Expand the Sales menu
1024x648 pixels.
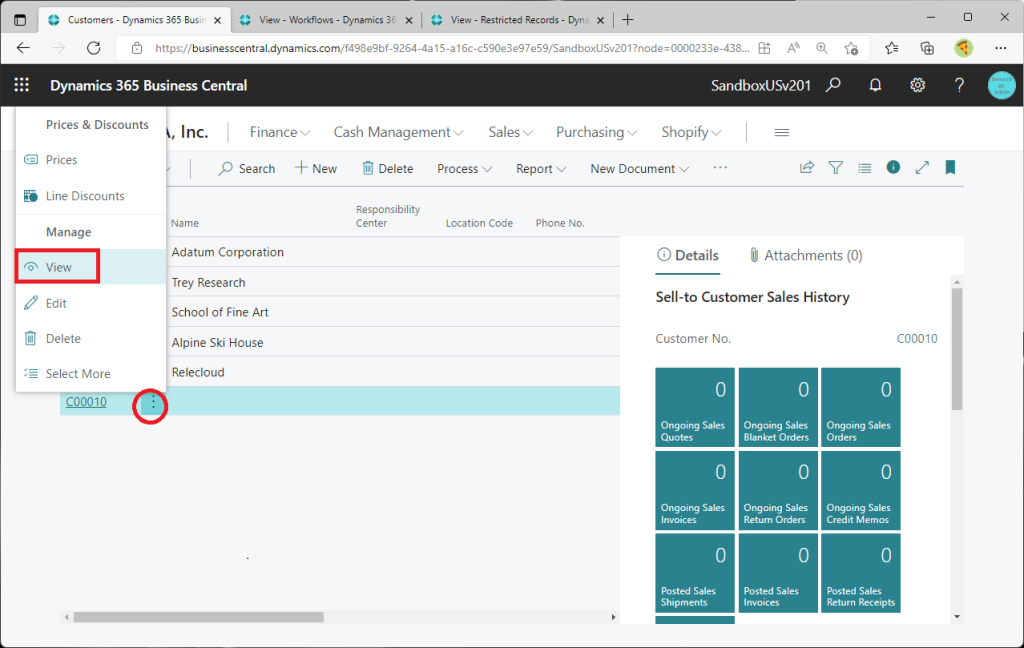pos(511,132)
